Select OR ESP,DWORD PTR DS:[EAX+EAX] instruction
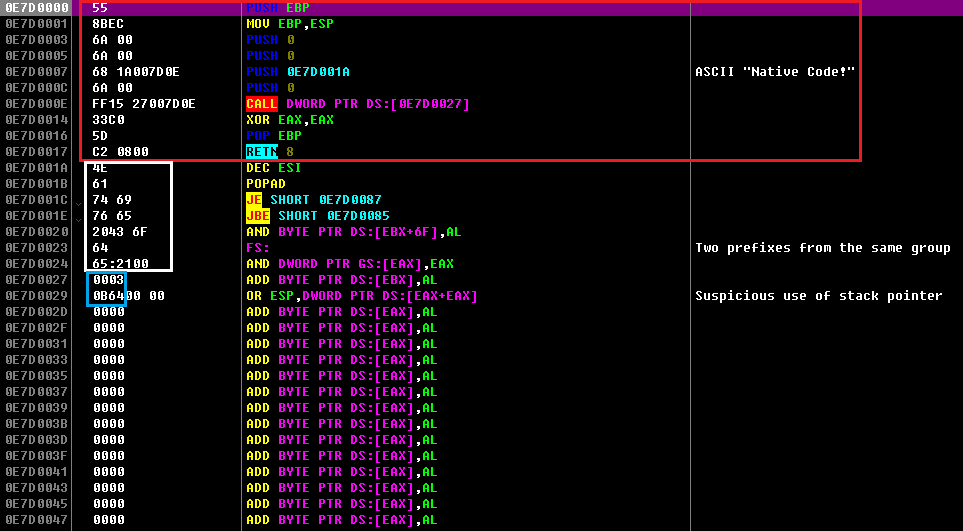 [362, 295]
